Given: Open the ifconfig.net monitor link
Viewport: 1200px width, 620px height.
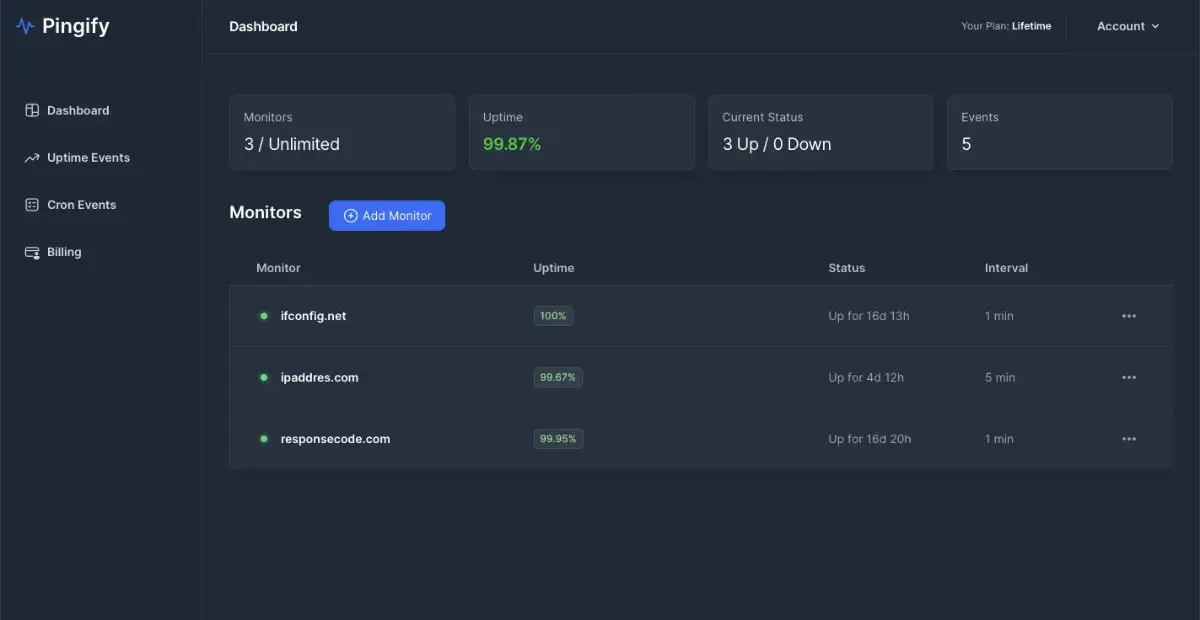Looking at the screenshot, I should click(x=313, y=316).
